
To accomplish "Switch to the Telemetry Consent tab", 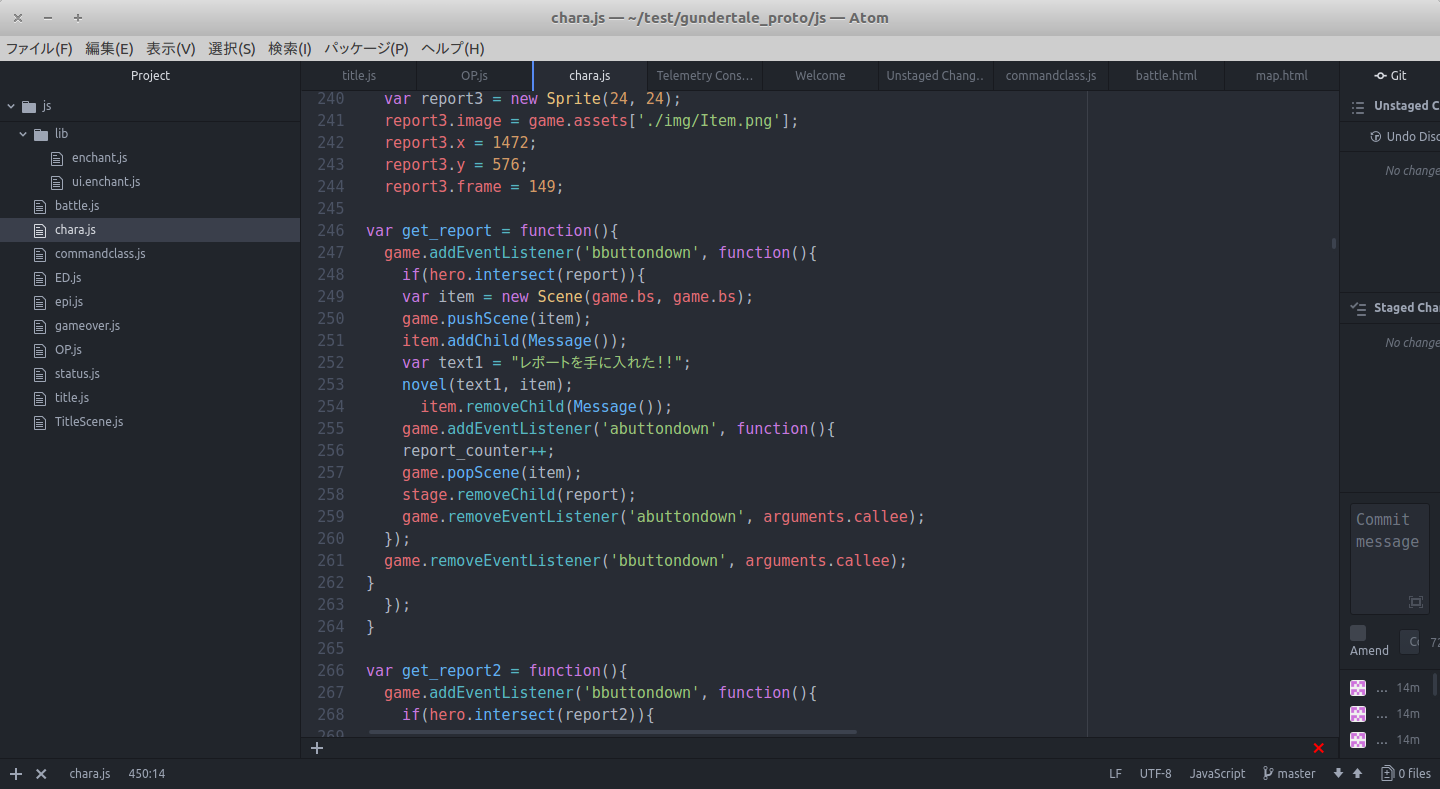I will [x=705, y=76].
